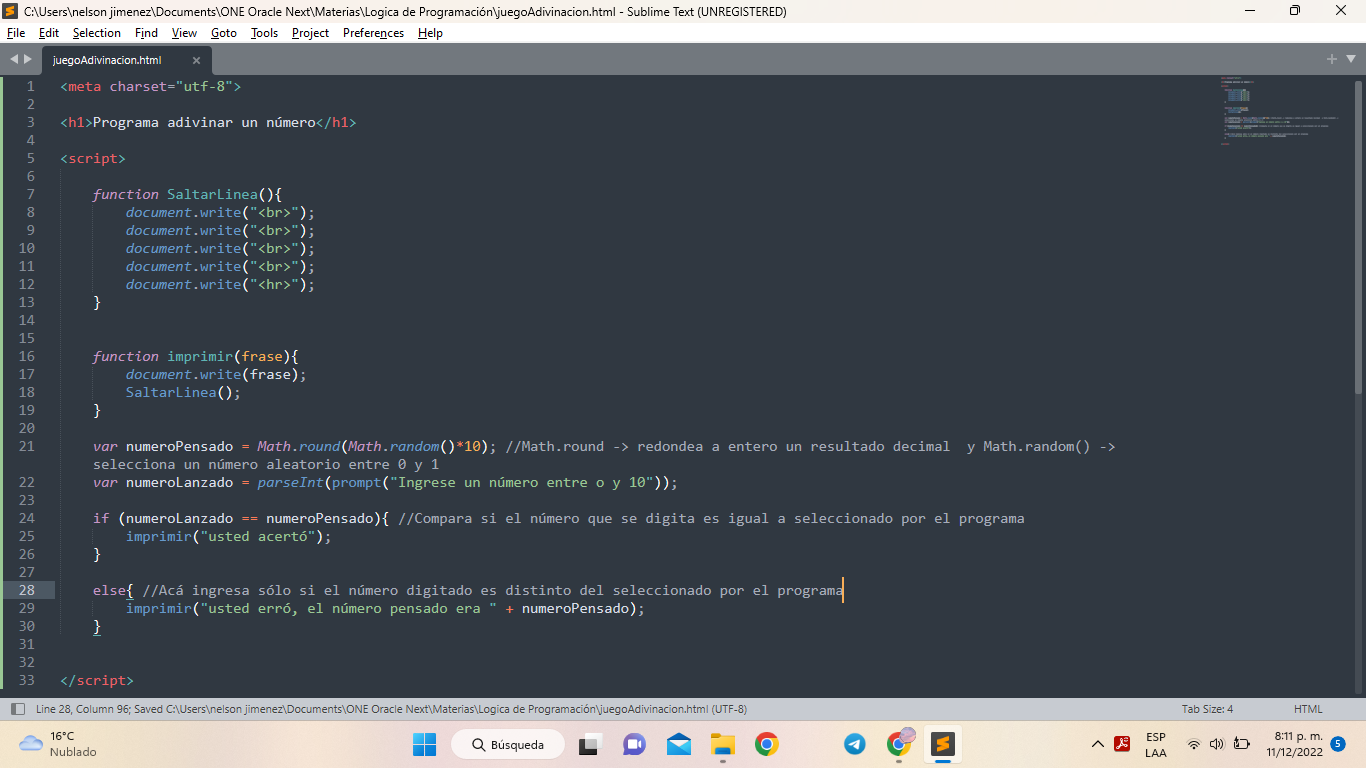Click the Adobe Acrobat tray icon
Image resolution: width=1366 pixels, height=768 pixels.
[1123, 744]
